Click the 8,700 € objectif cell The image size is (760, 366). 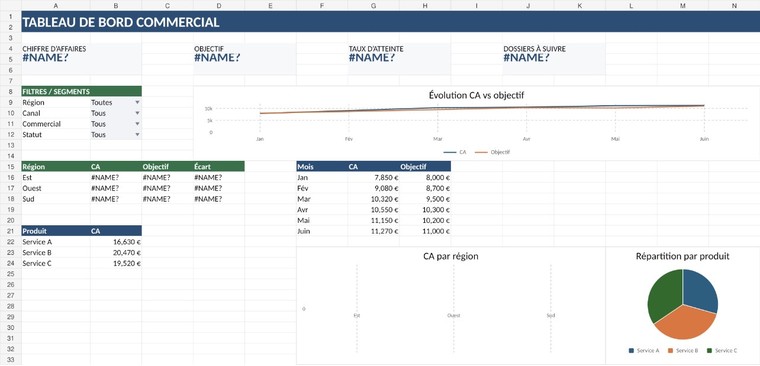coord(425,188)
